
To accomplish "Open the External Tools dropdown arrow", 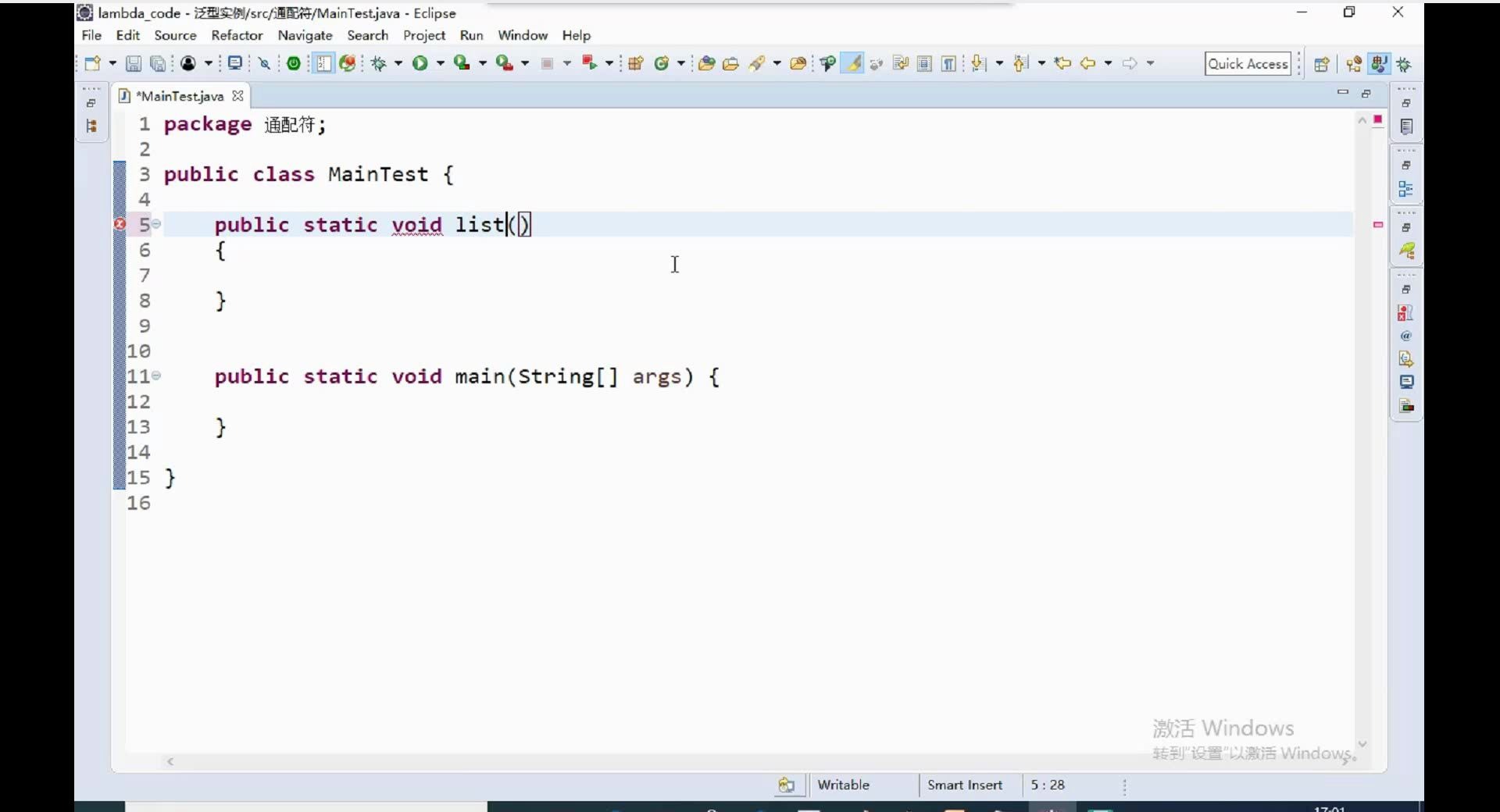I will tap(525, 63).
